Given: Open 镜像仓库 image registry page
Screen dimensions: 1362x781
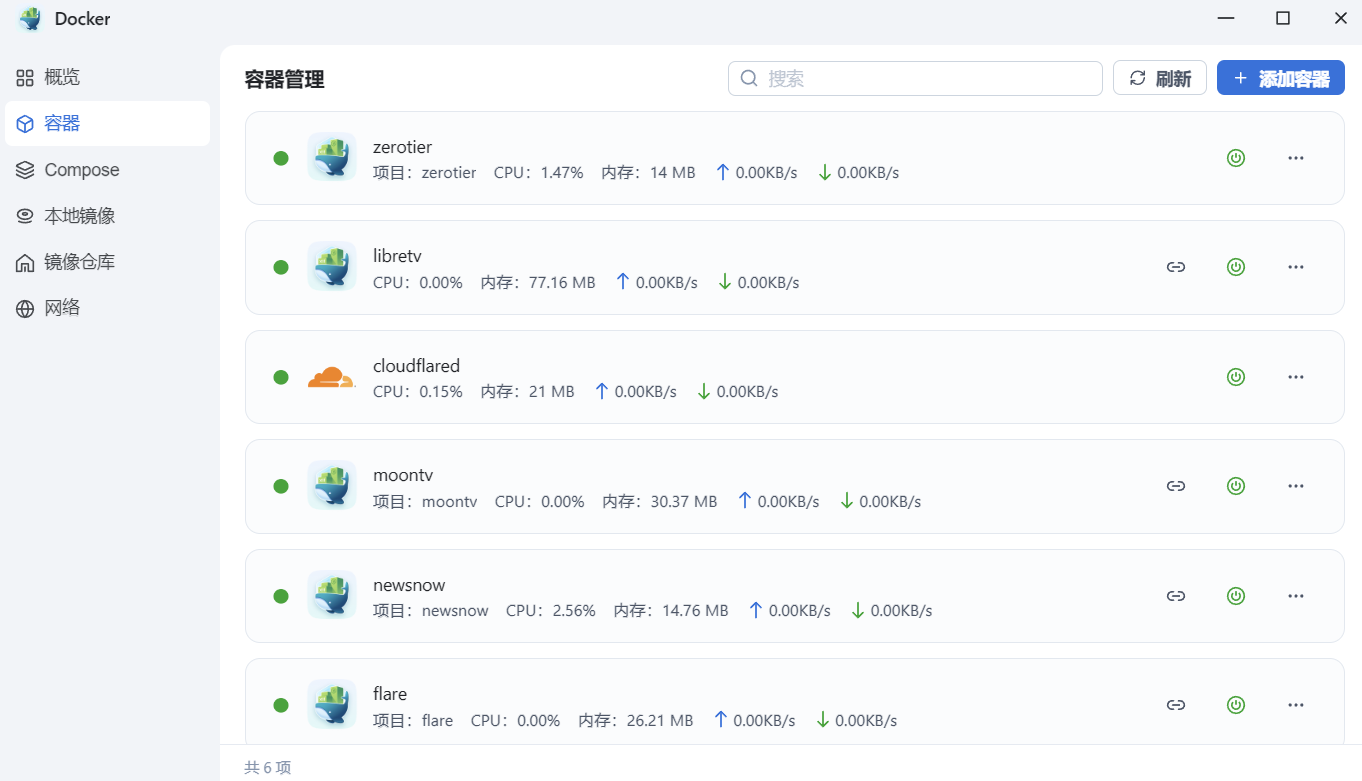Looking at the screenshot, I should coord(107,262).
